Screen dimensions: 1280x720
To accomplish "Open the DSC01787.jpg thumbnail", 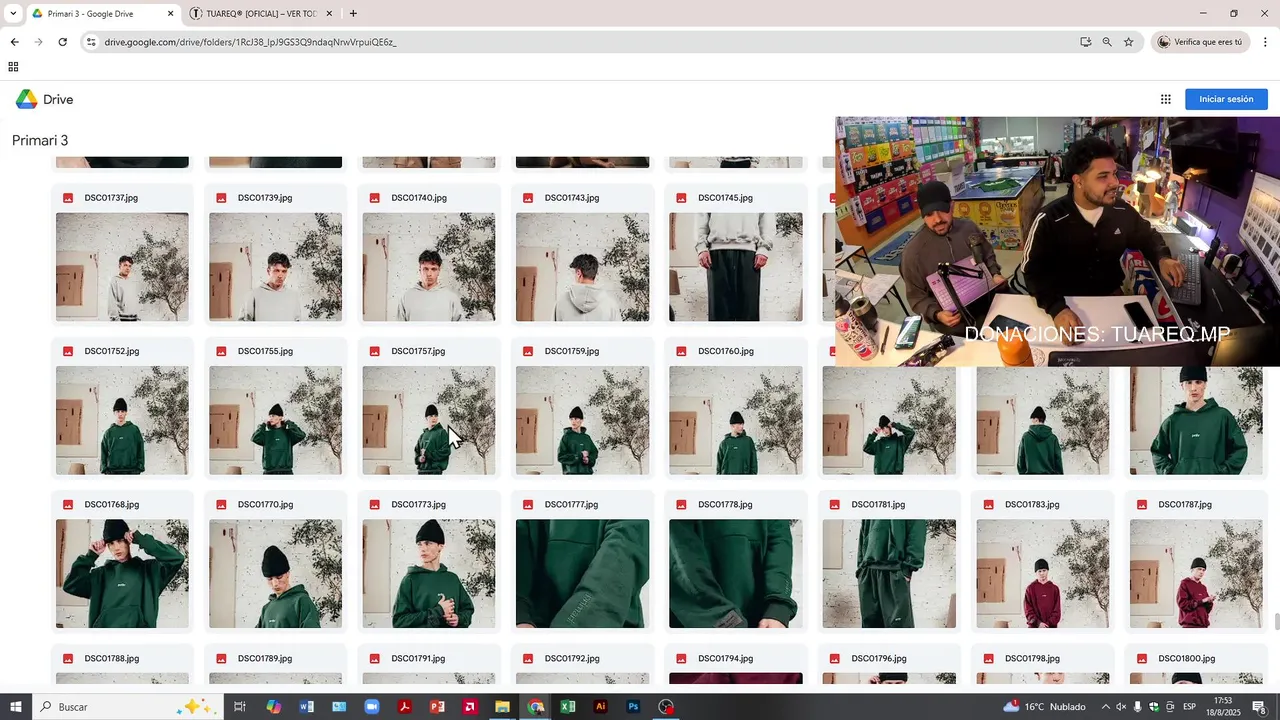I will coord(1196,574).
